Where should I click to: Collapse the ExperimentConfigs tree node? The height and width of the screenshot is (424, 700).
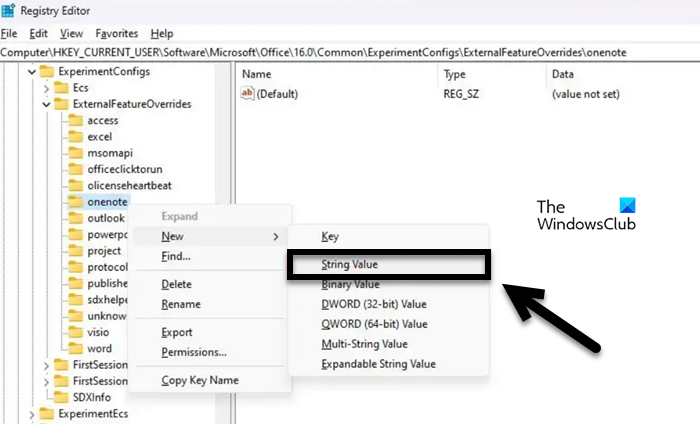point(31,71)
